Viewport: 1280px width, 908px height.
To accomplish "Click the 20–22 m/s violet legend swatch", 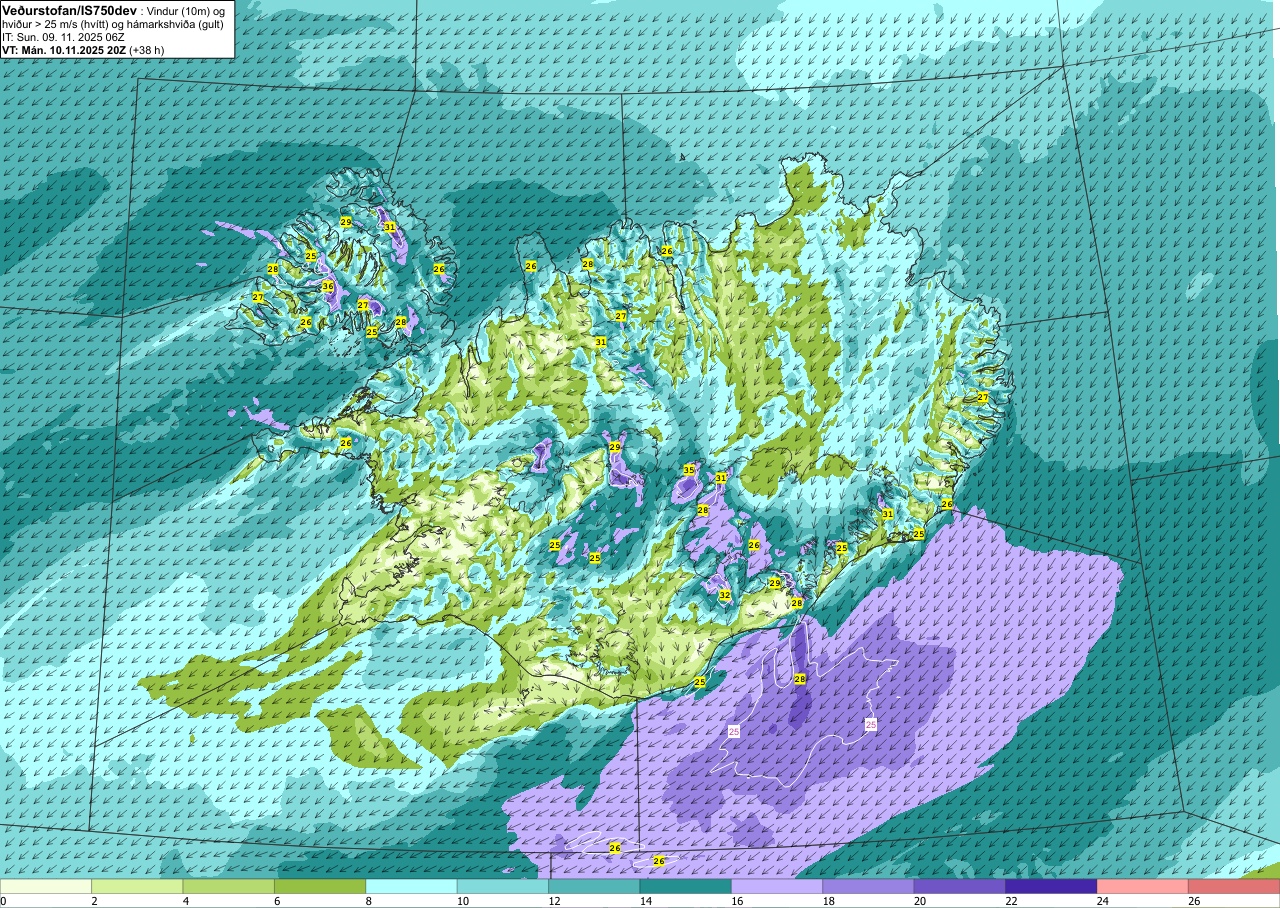I will 959,886.
